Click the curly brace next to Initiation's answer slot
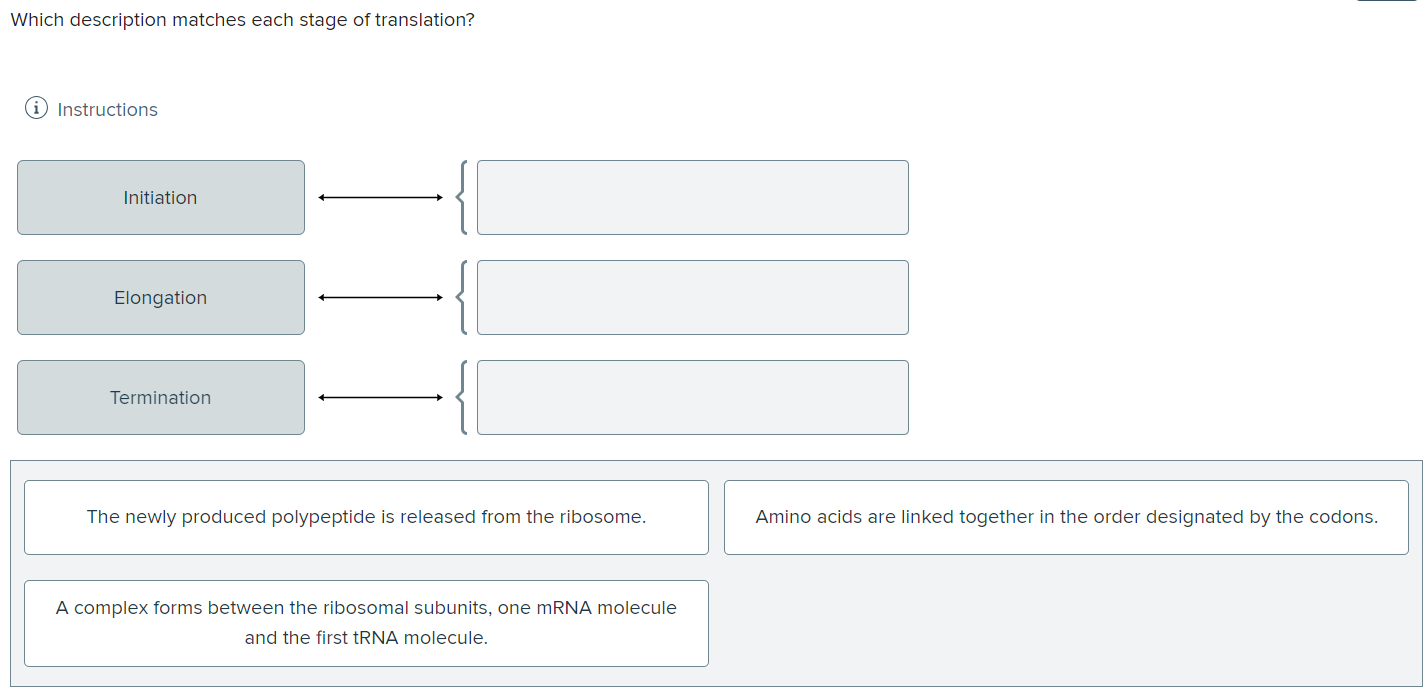The width and height of the screenshot is (1428, 687). [x=463, y=197]
